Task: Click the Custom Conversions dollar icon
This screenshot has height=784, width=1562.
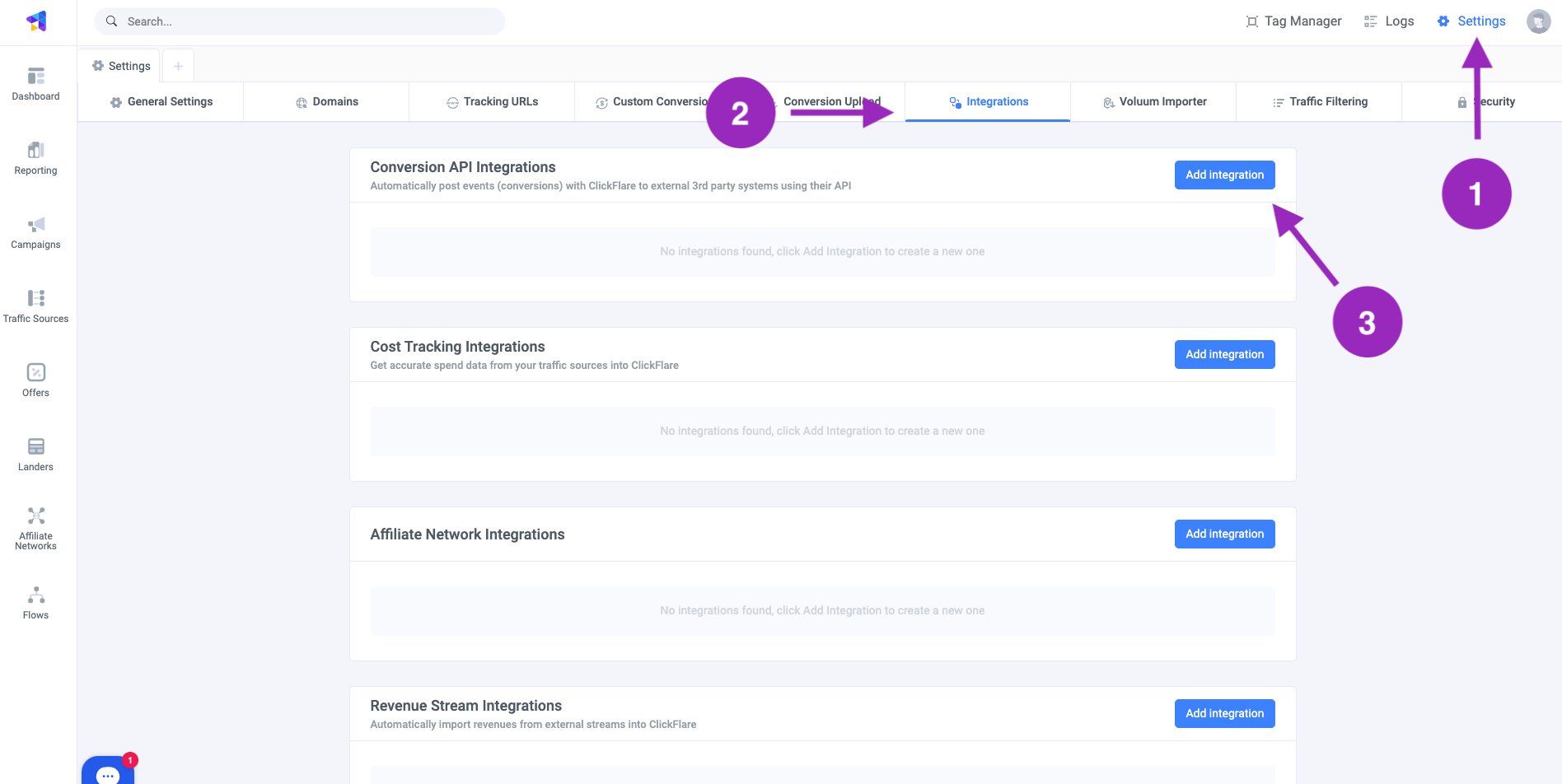Action: 601,102
